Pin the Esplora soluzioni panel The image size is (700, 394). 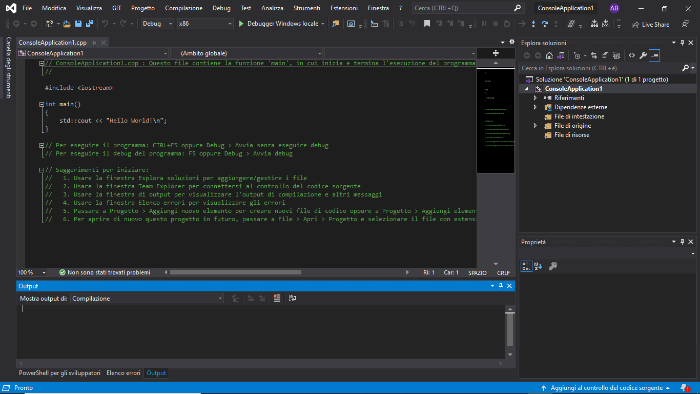[682, 43]
